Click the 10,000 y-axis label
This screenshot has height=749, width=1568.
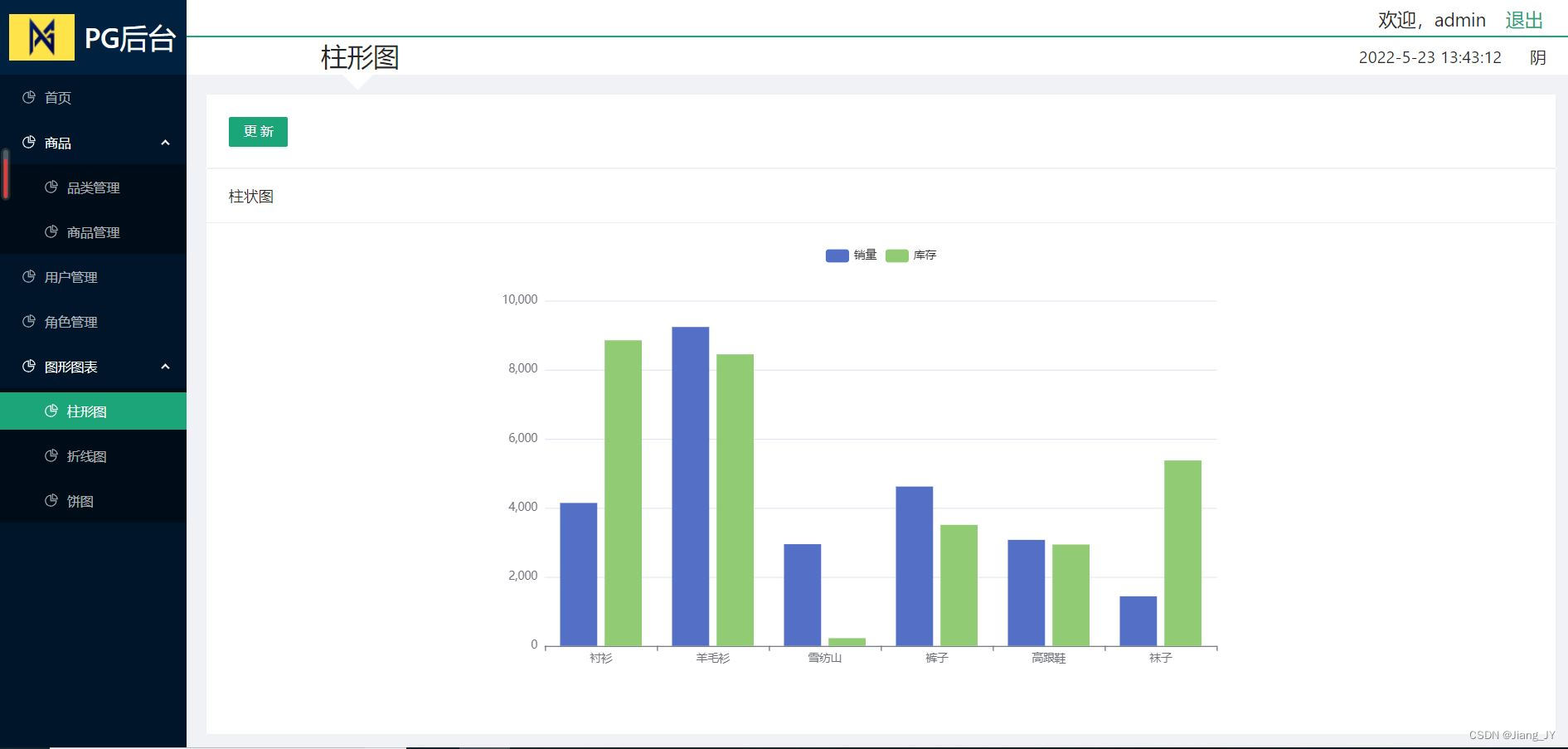tap(520, 299)
